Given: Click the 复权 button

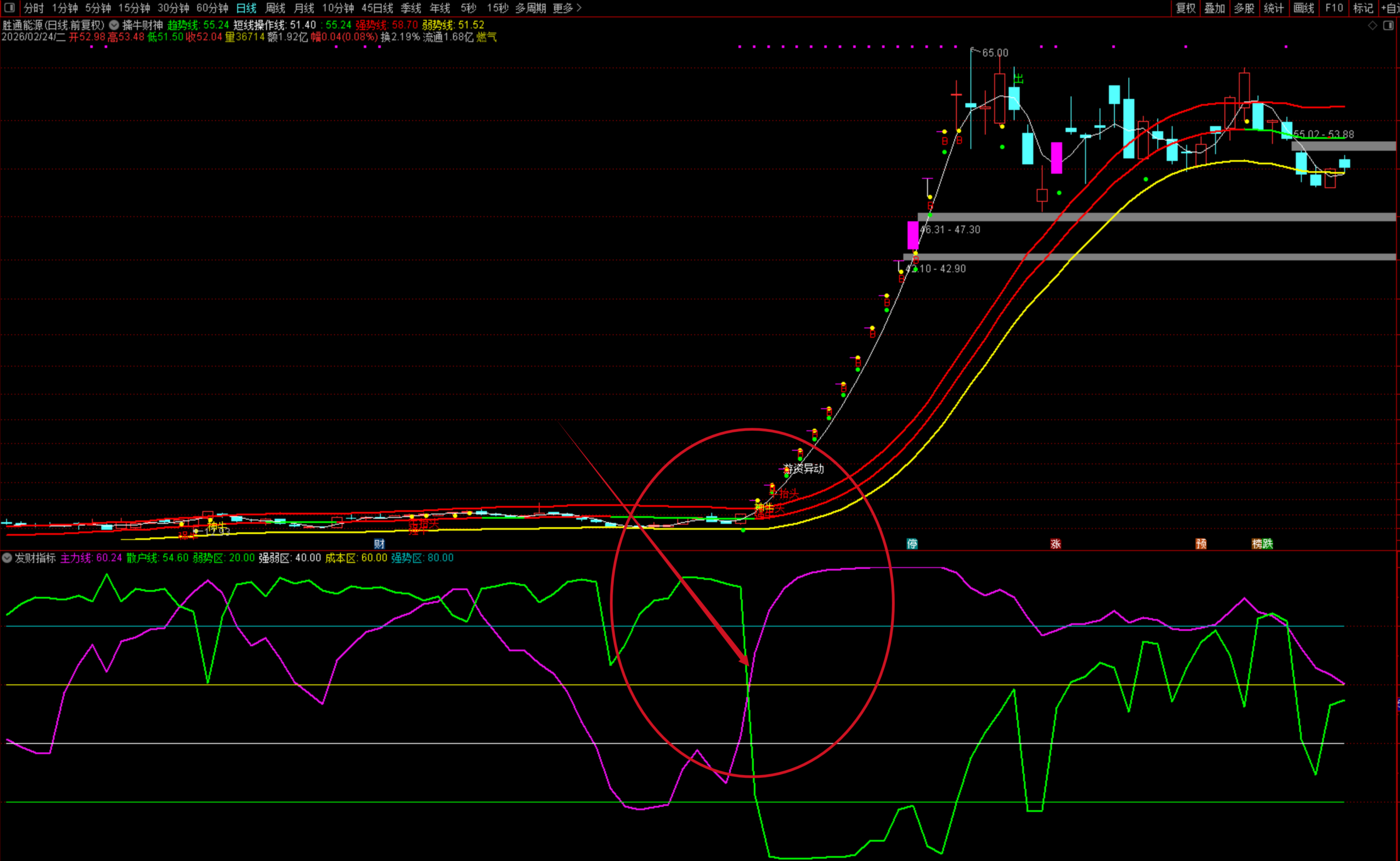Looking at the screenshot, I should (x=1186, y=8).
